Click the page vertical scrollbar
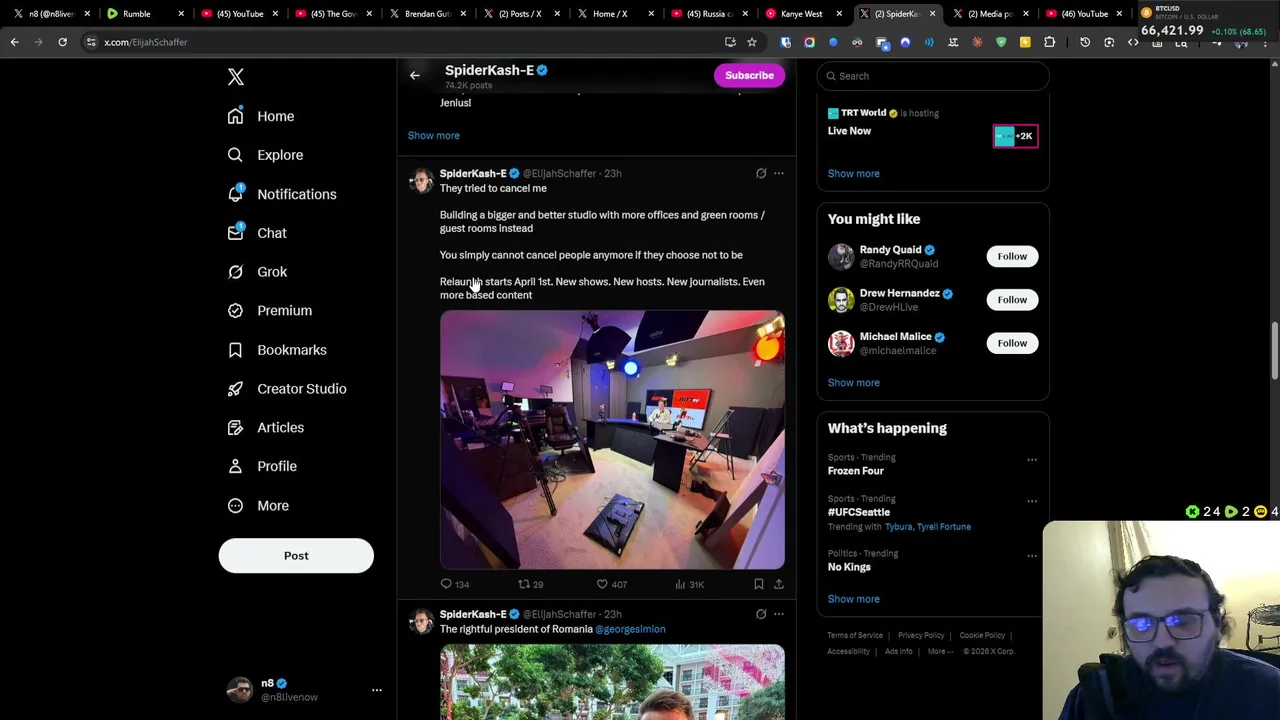This screenshot has height=720, width=1280. [x=1274, y=350]
